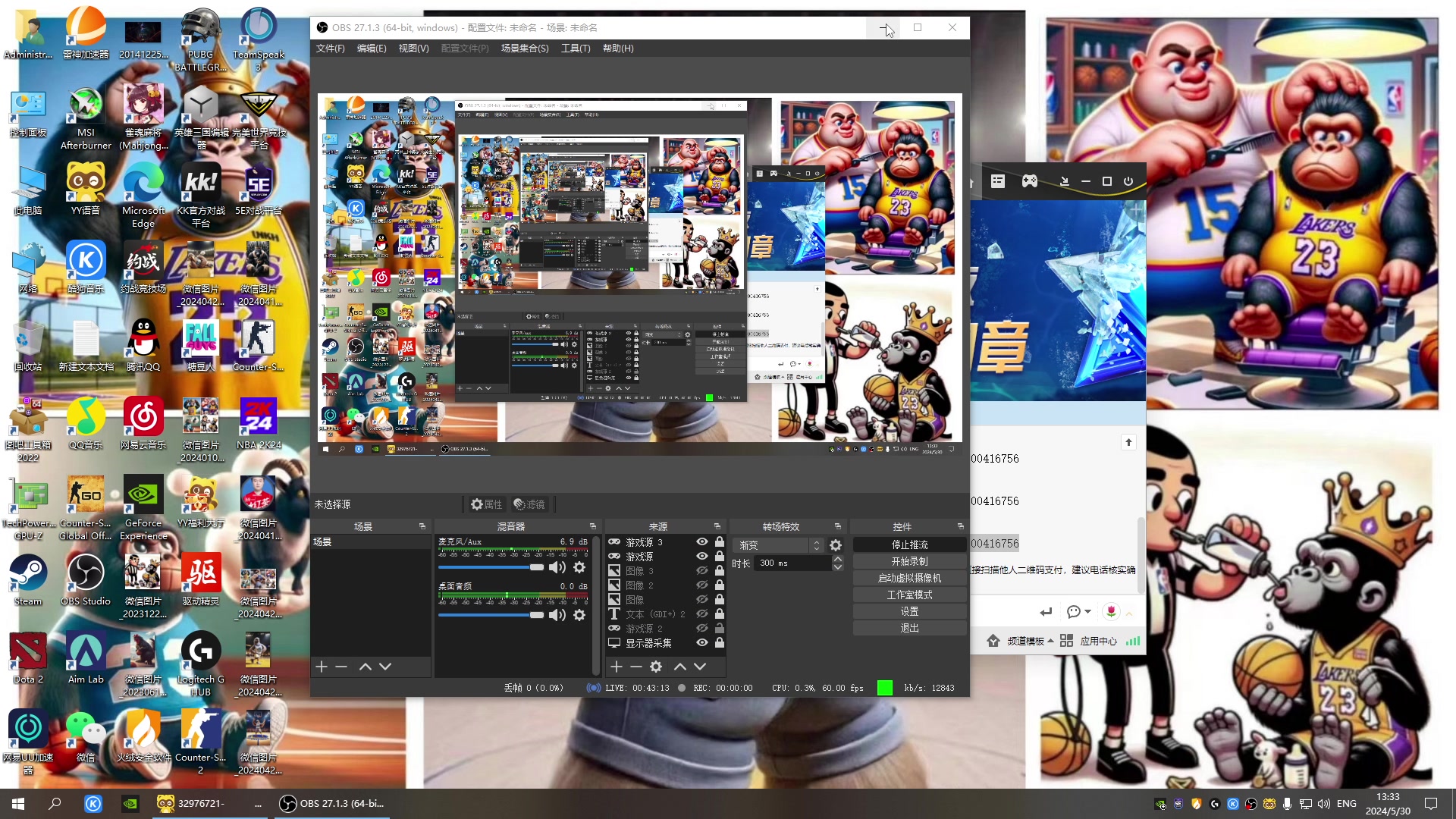Click 工作室模式 button
Image resolution: width=1456 pixels, height=819 pixels.
(909, 595)
